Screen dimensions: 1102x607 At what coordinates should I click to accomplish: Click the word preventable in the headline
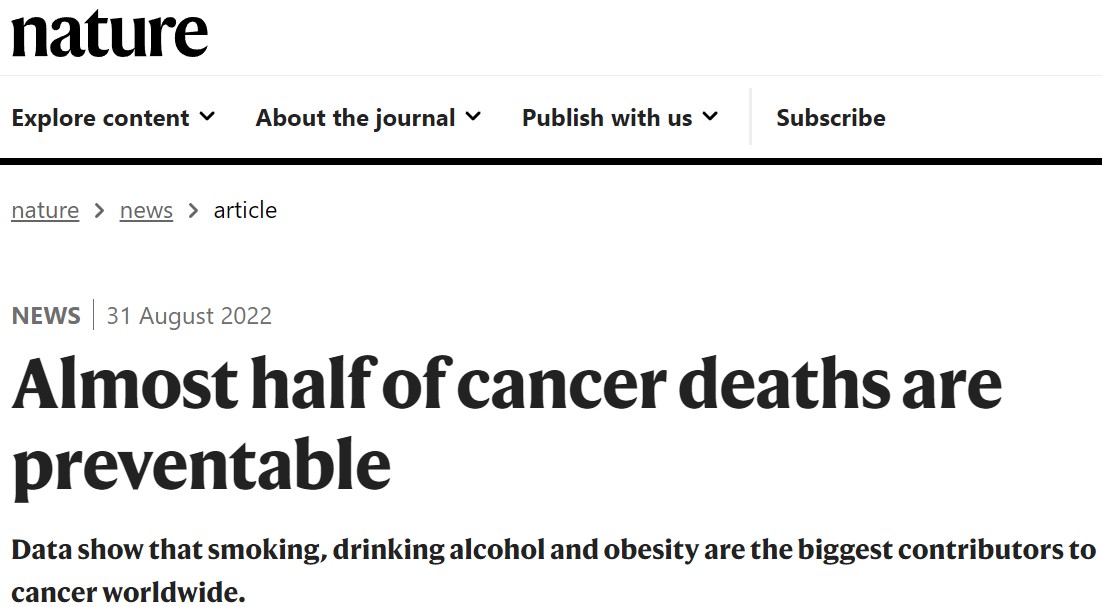[x=202, y=464]
